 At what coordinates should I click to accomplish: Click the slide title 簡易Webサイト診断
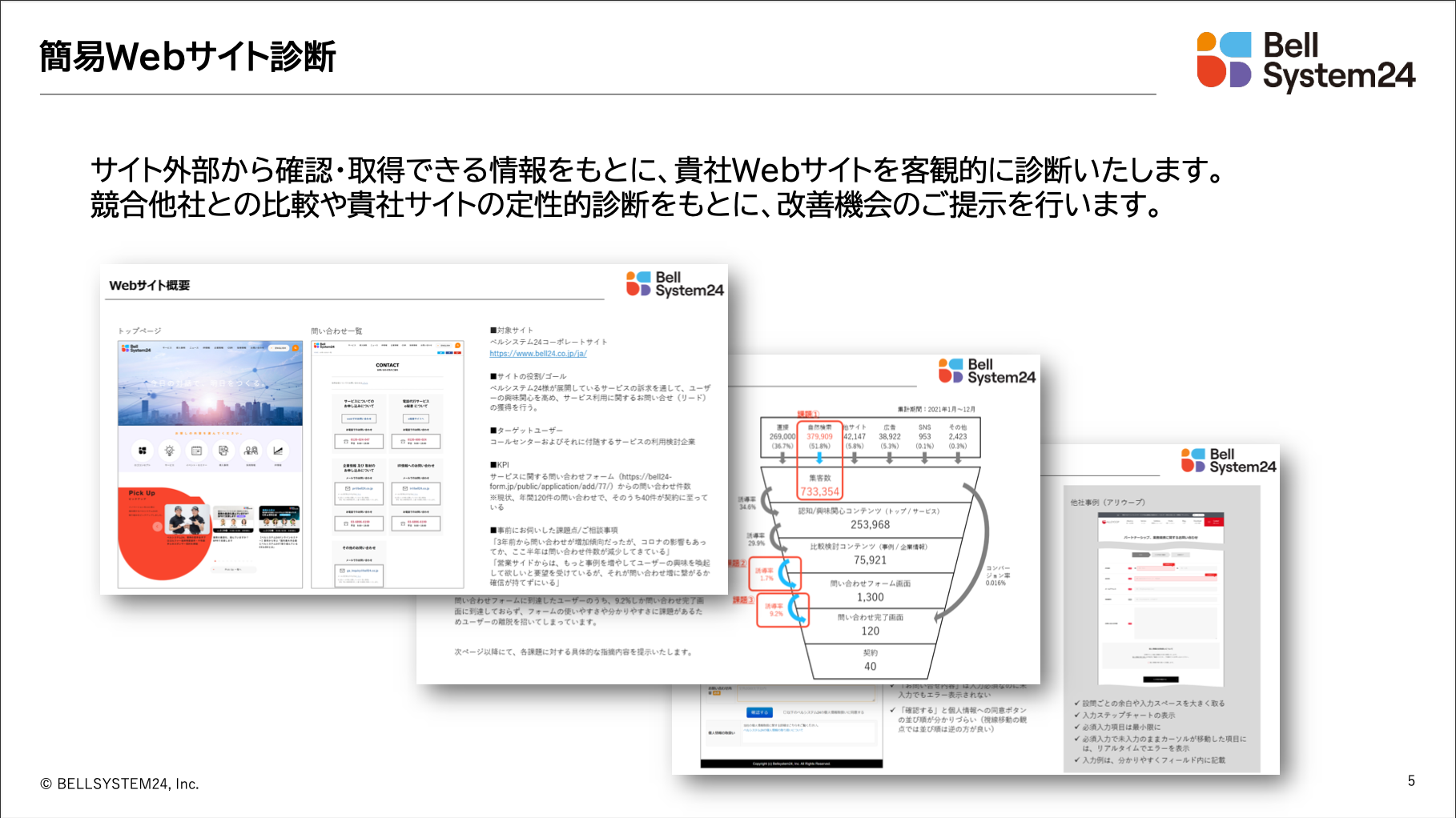click(187, 57)
